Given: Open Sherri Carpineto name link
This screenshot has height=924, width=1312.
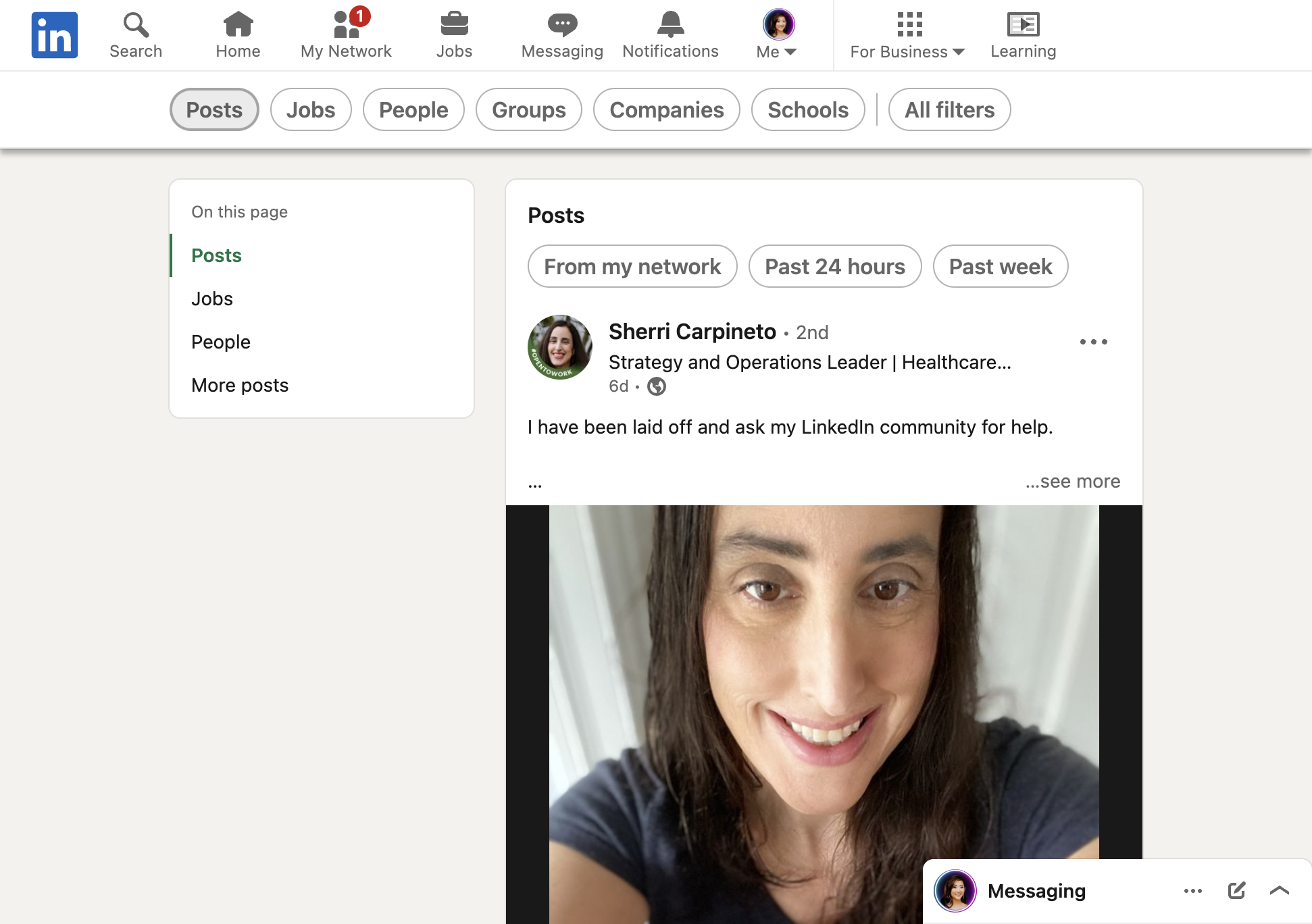Looking at the screenshot, I should tap(692, 332).
